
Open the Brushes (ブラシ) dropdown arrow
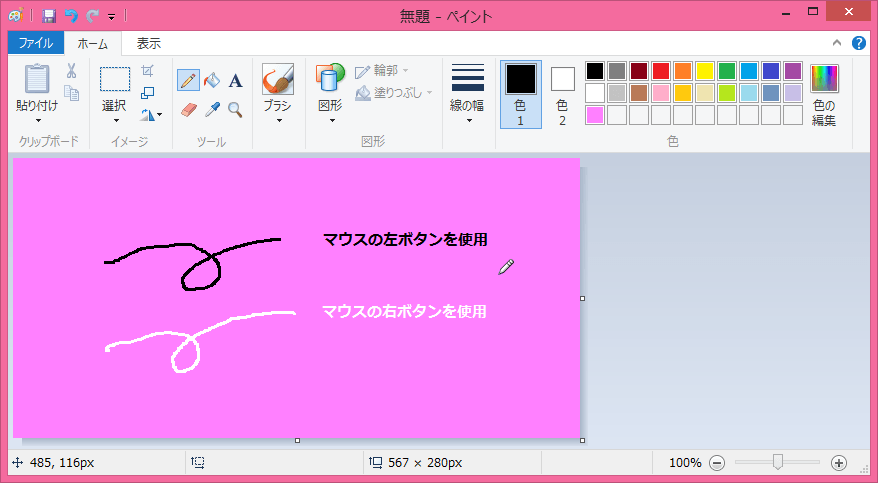click(279, 120)
